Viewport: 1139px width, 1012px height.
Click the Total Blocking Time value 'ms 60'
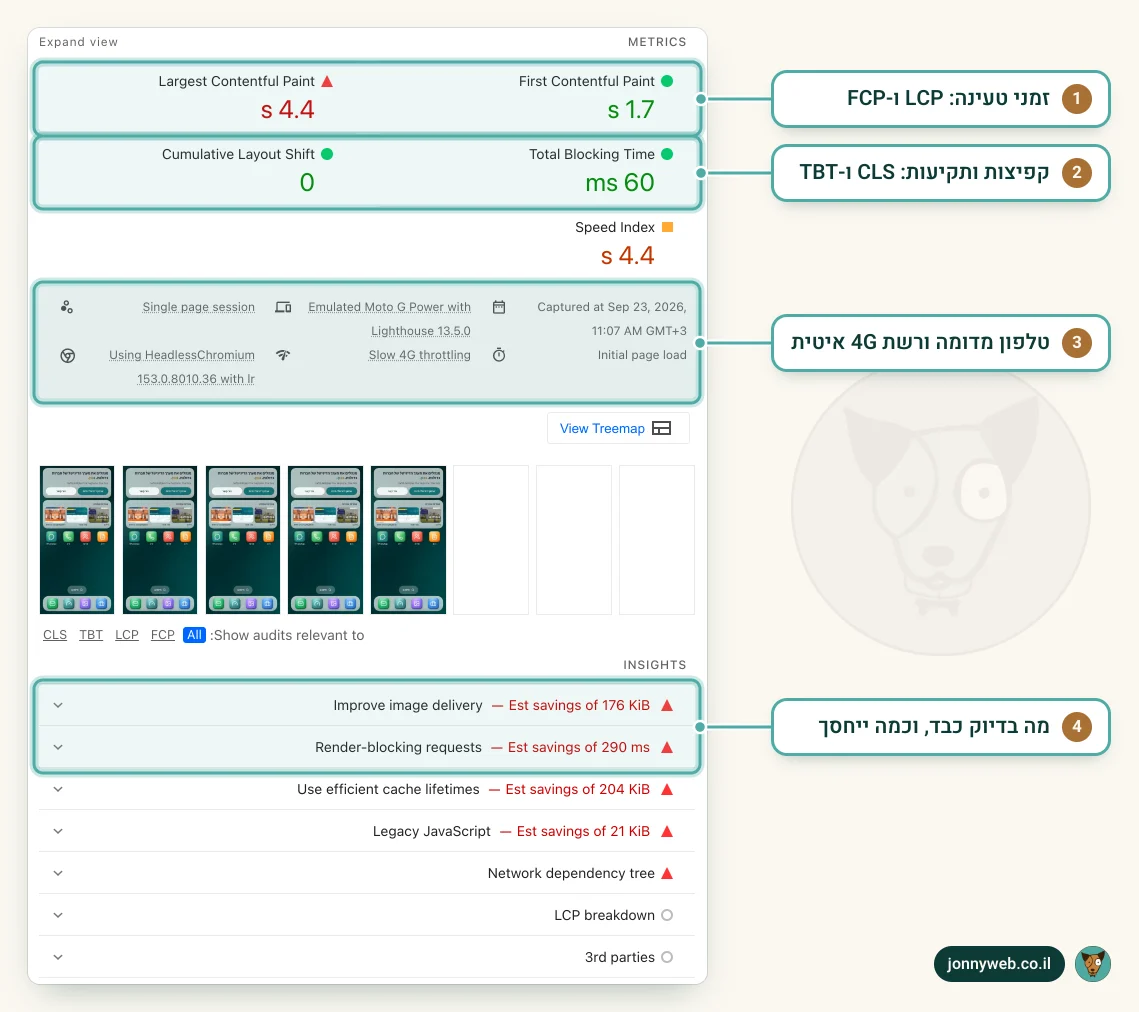[x=620, y=182]
